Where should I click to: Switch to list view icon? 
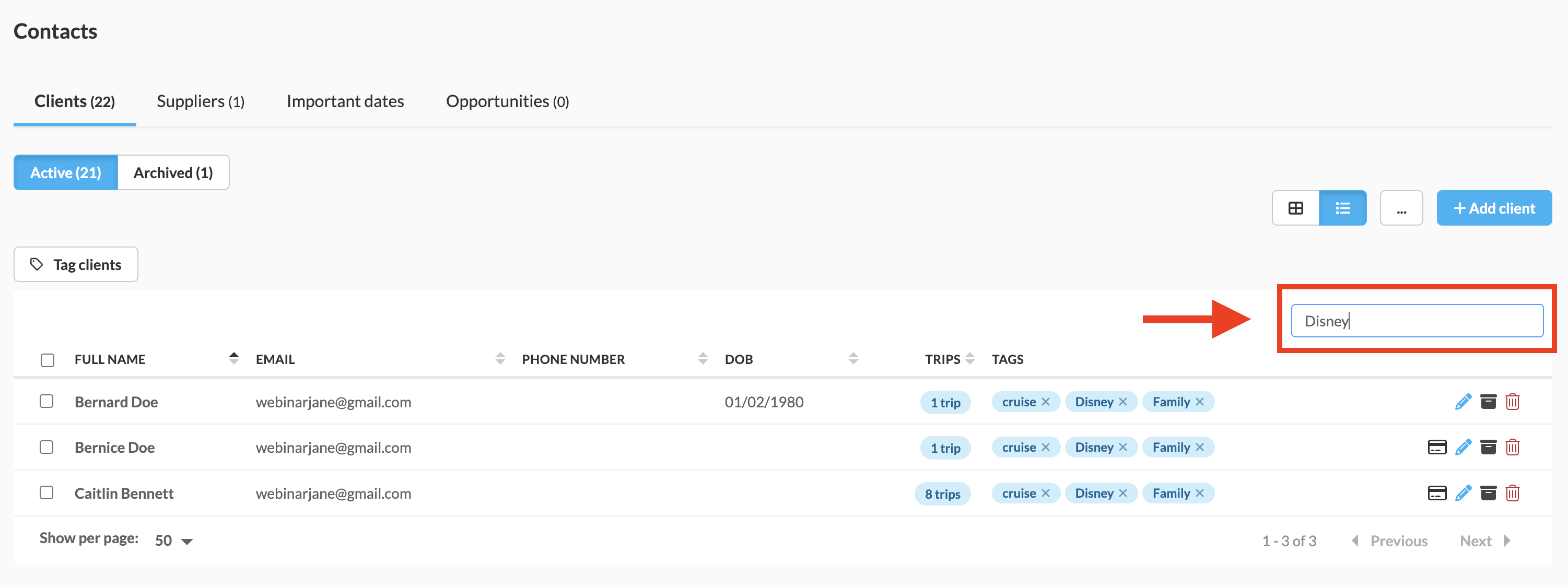point(1342,208)
